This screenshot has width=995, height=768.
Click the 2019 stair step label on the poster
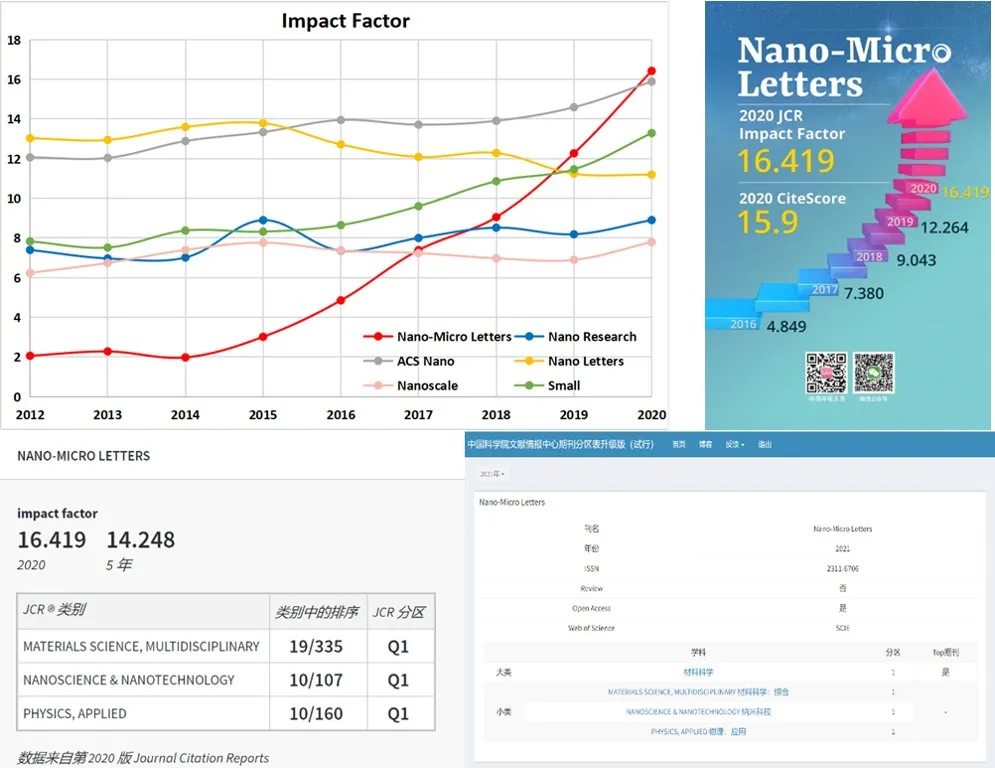(900, 222)
